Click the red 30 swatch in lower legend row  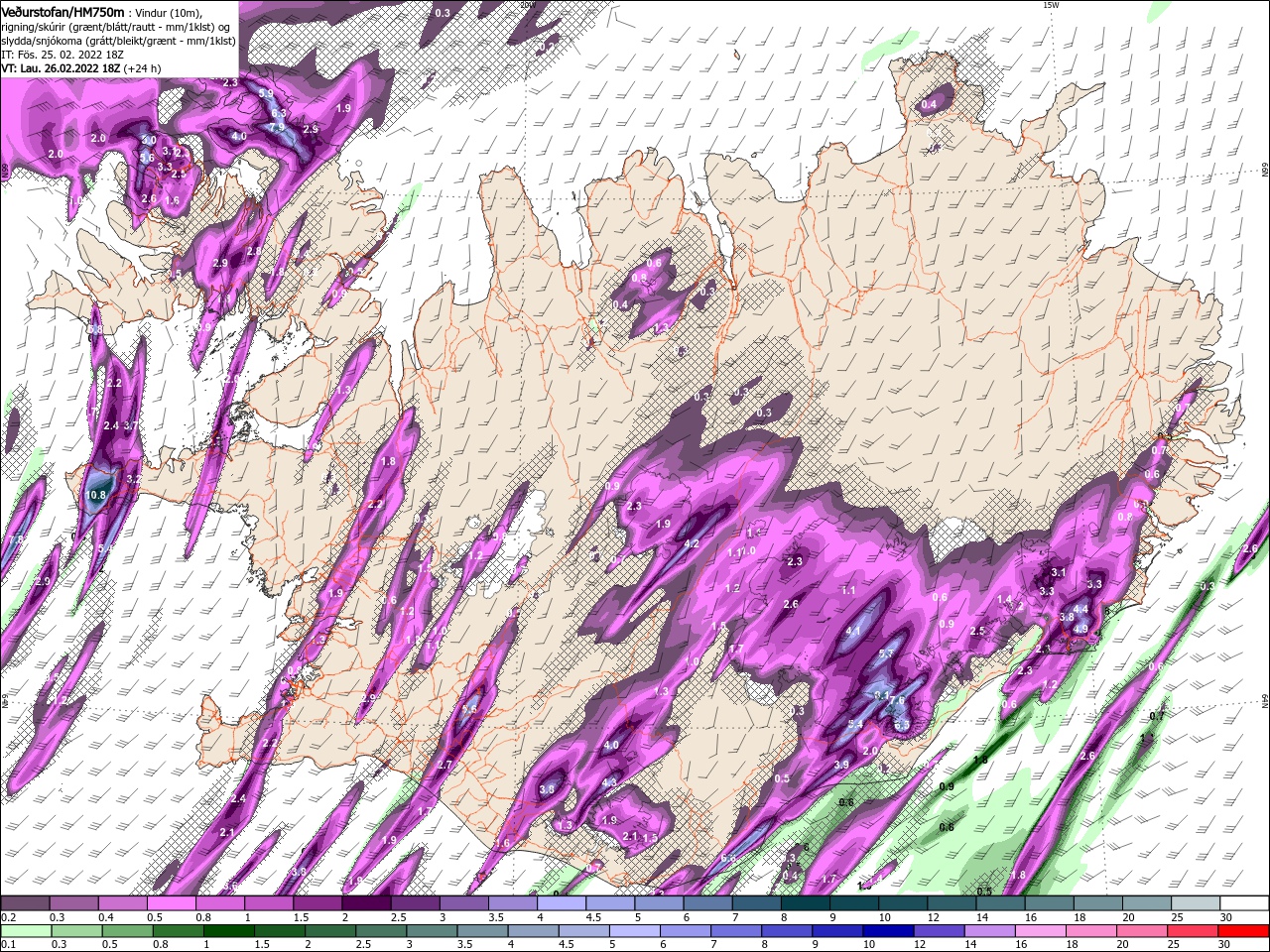tap(1242, 931)
